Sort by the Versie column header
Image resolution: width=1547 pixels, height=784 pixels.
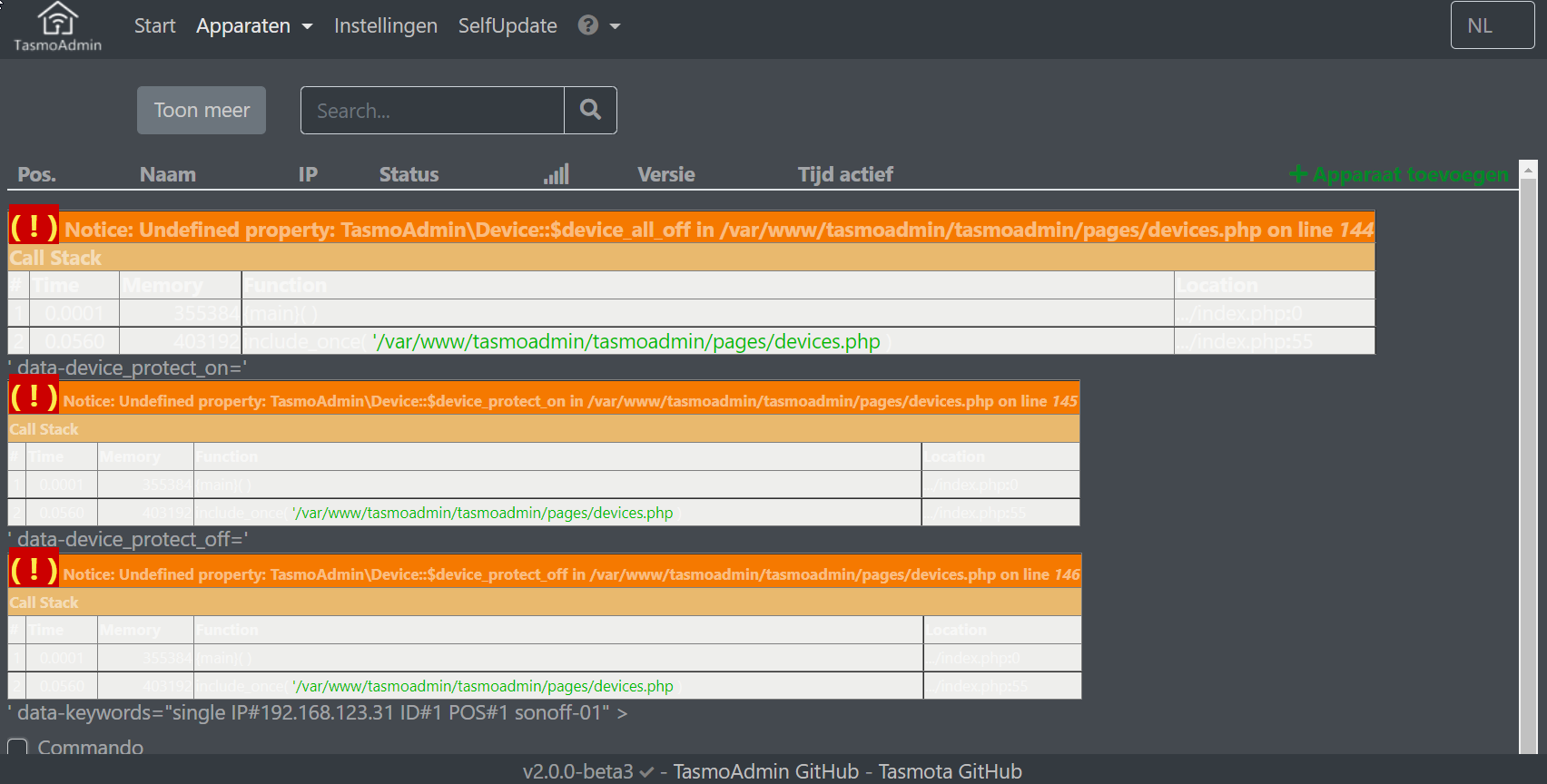666,174
